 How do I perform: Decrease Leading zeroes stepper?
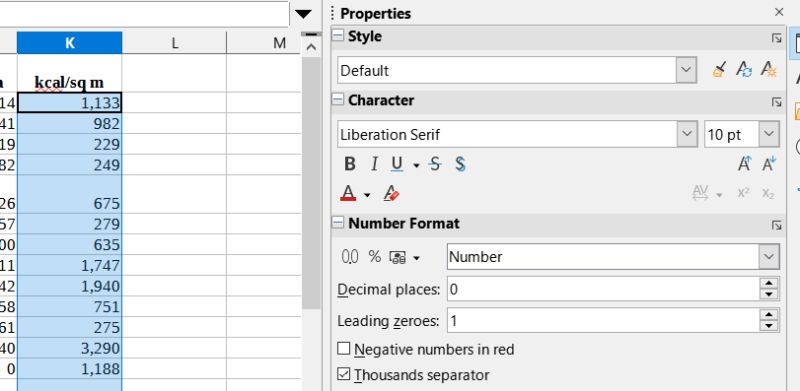(768, 326)
